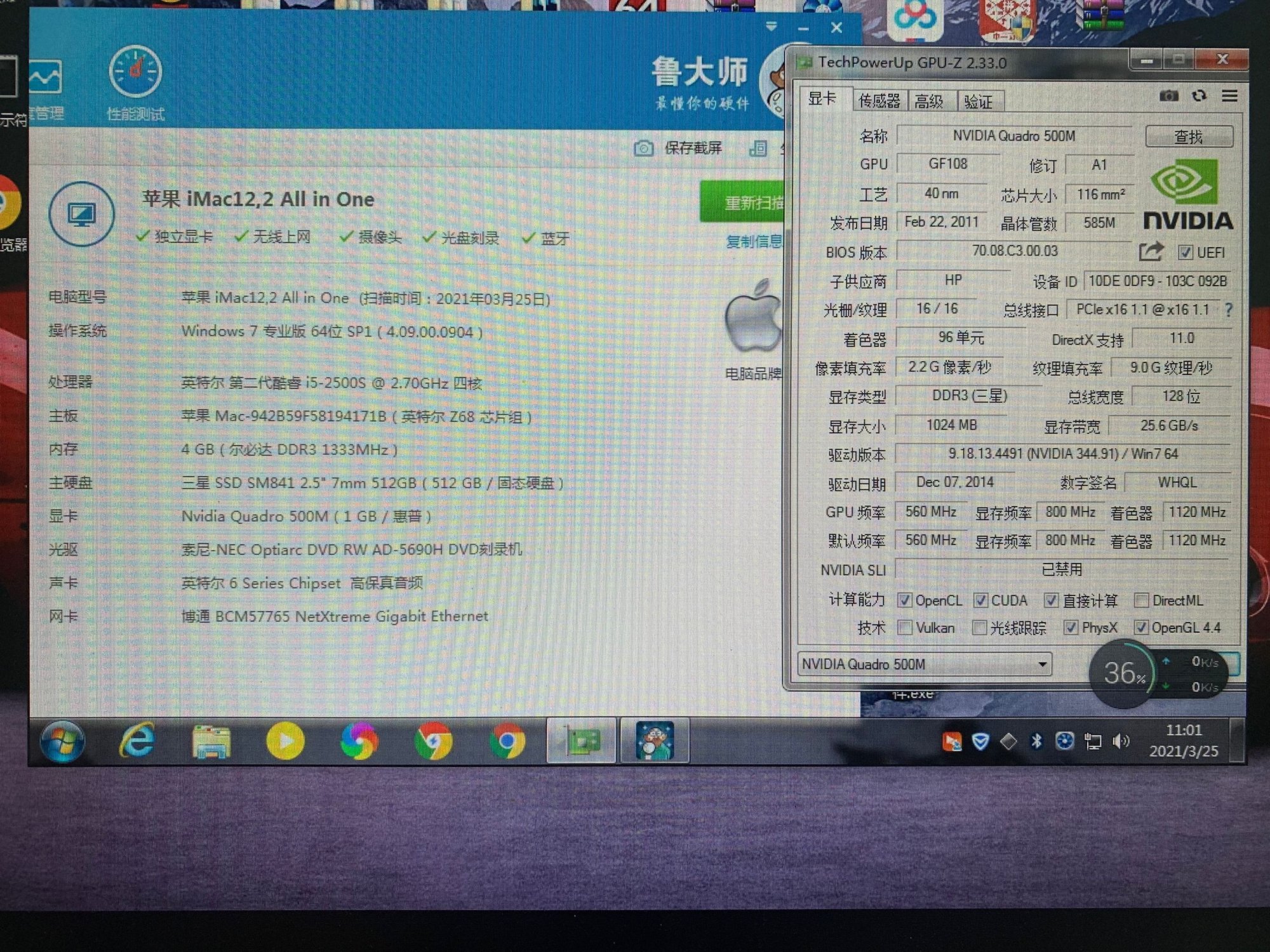Toggle the DirectML checkbox

tap(1141, 600)
